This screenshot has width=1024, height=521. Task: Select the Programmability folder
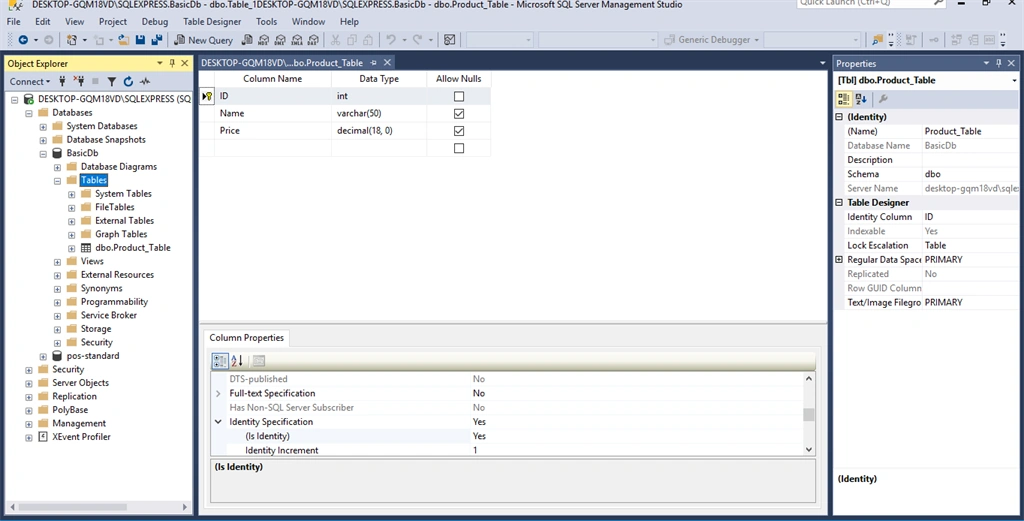[x=114, y=302]
